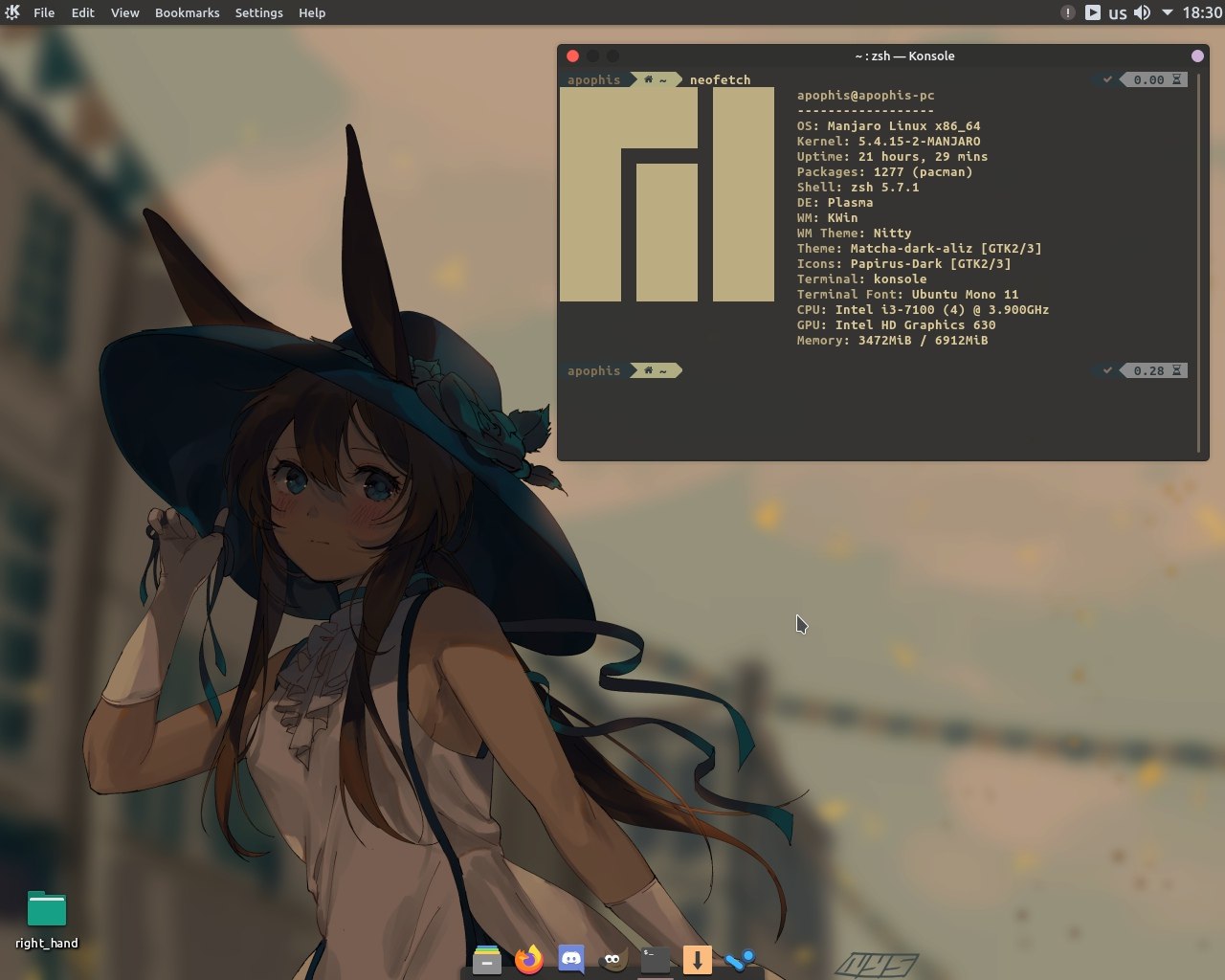Click the 'WM: KWin' line
Viewport: 1225px width, 980px height.
point(828,218)
